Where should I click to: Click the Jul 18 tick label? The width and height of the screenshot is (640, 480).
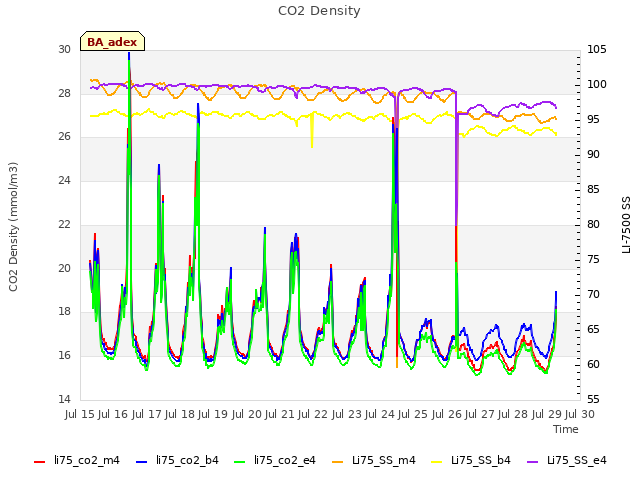(180, 414)
